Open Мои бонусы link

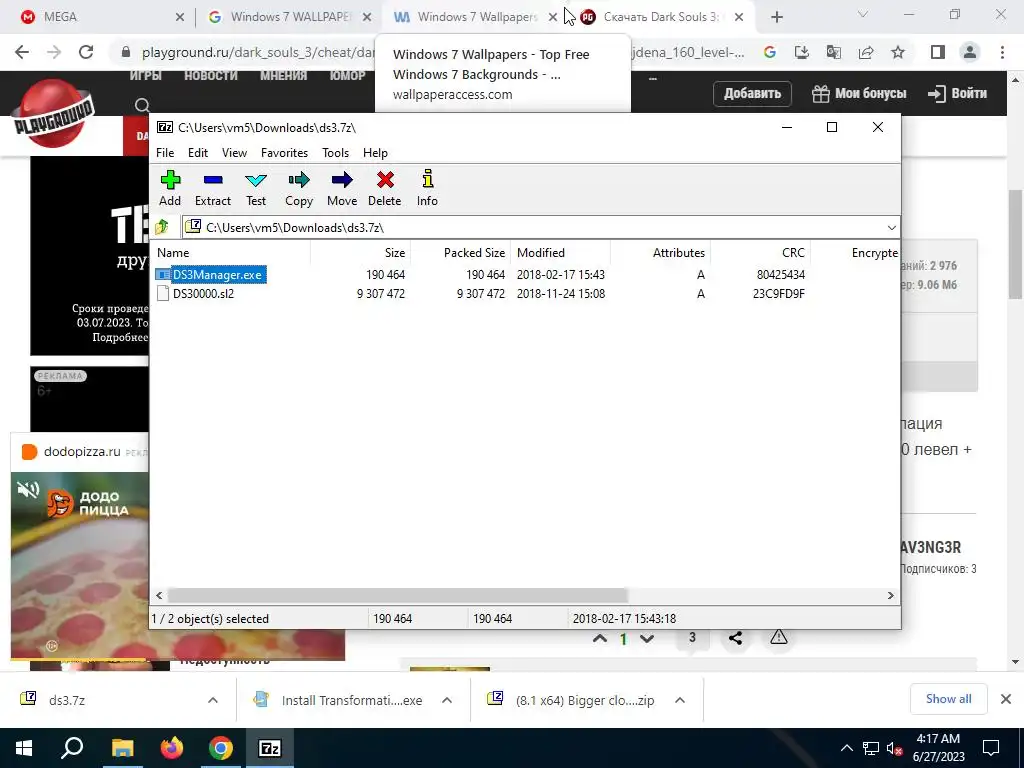pos(859,93)
